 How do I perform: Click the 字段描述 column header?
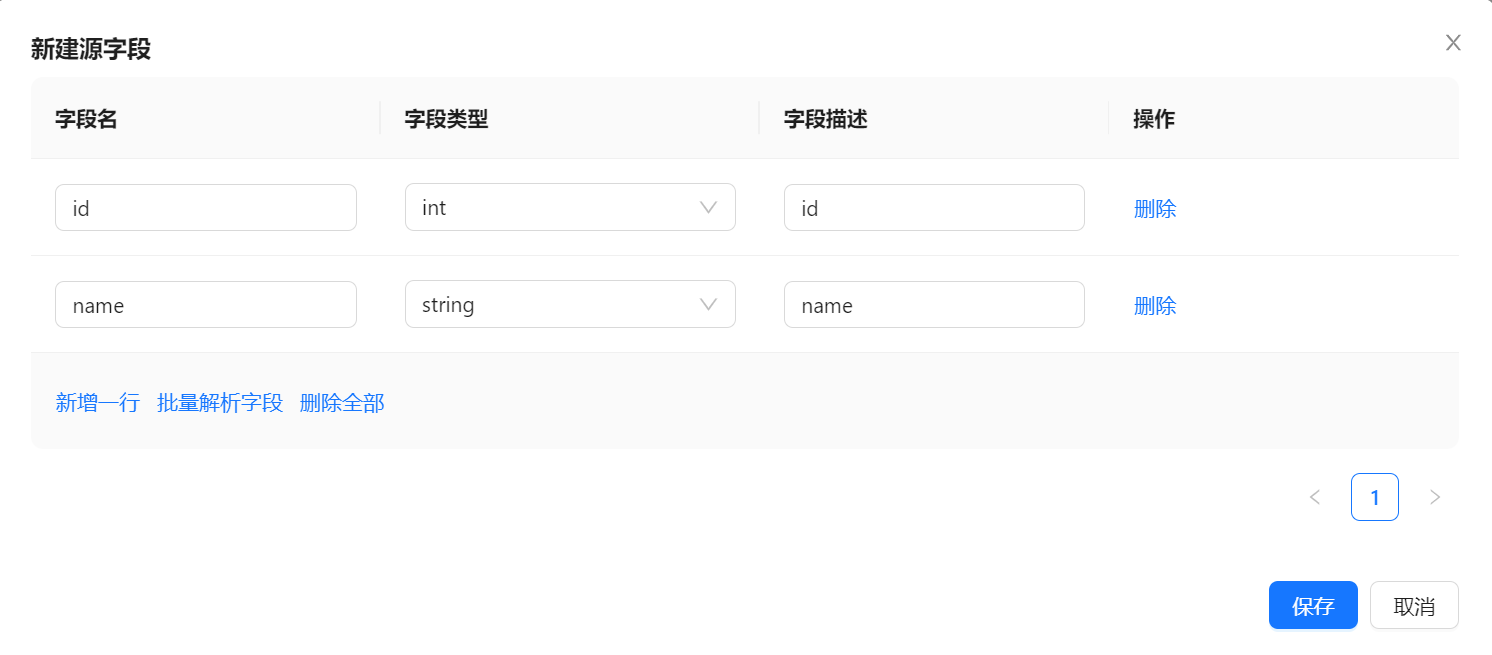point(825,119)
